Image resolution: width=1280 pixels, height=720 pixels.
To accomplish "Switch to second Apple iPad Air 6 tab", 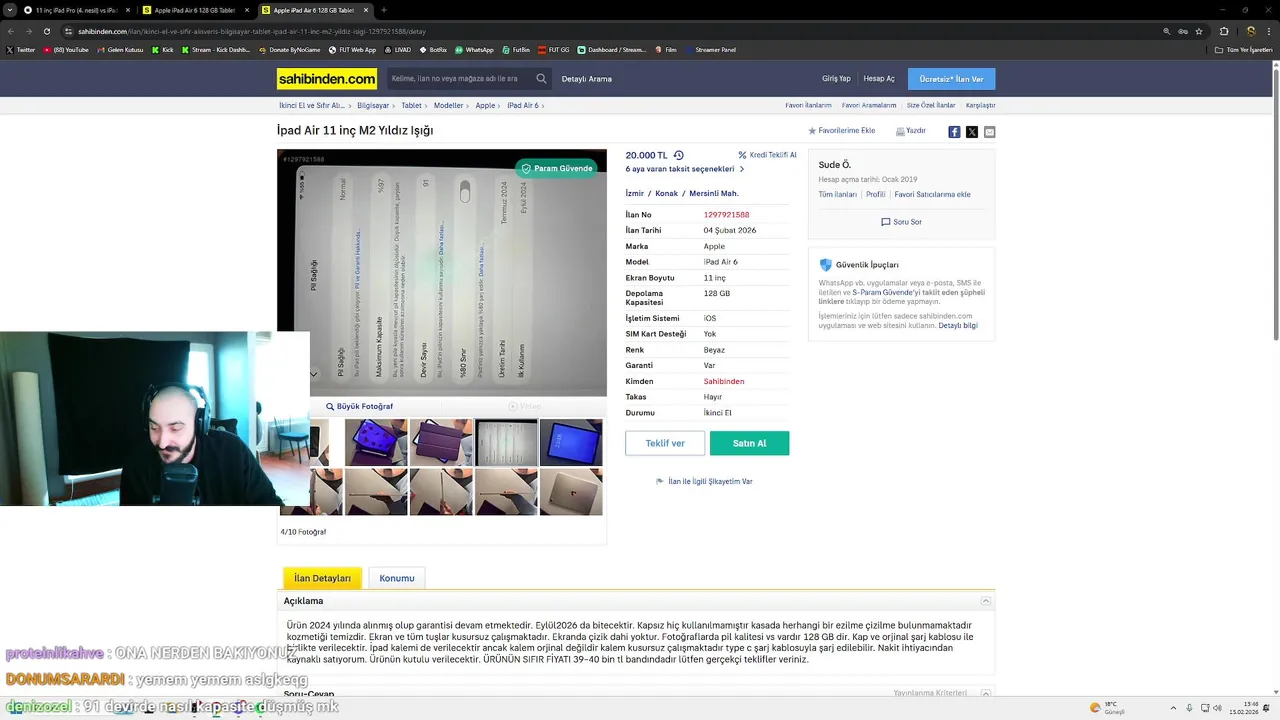I will (313, 10).
